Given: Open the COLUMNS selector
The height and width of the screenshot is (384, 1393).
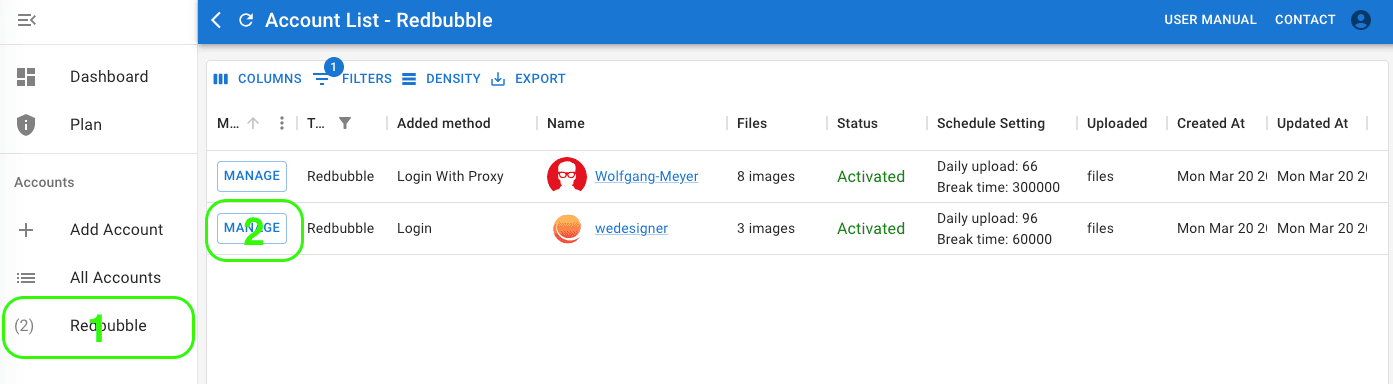Looking at the screenshot, I should [x=257, y=79].
